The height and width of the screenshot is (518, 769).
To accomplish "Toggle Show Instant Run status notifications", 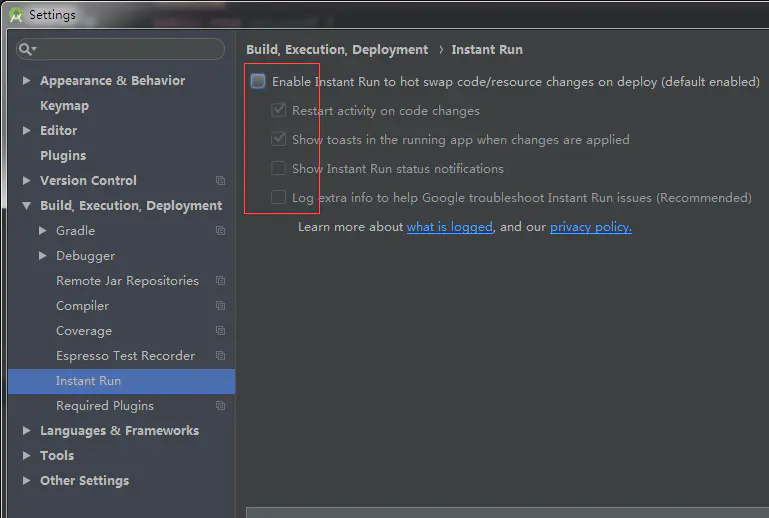I will click(x=278, y=168).
